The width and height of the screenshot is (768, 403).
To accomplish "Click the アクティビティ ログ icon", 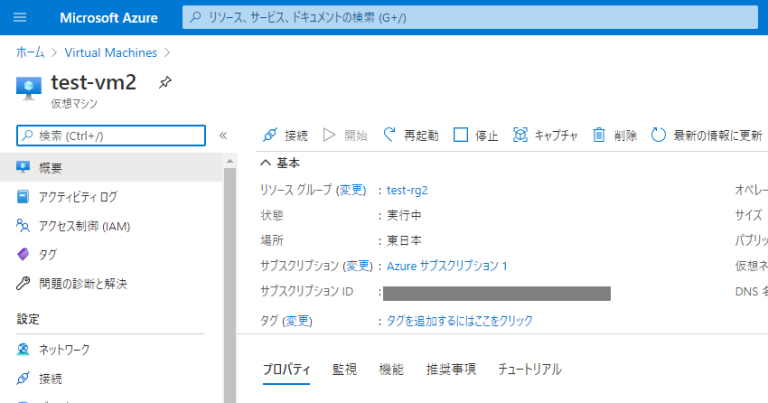I will [23, 196].
